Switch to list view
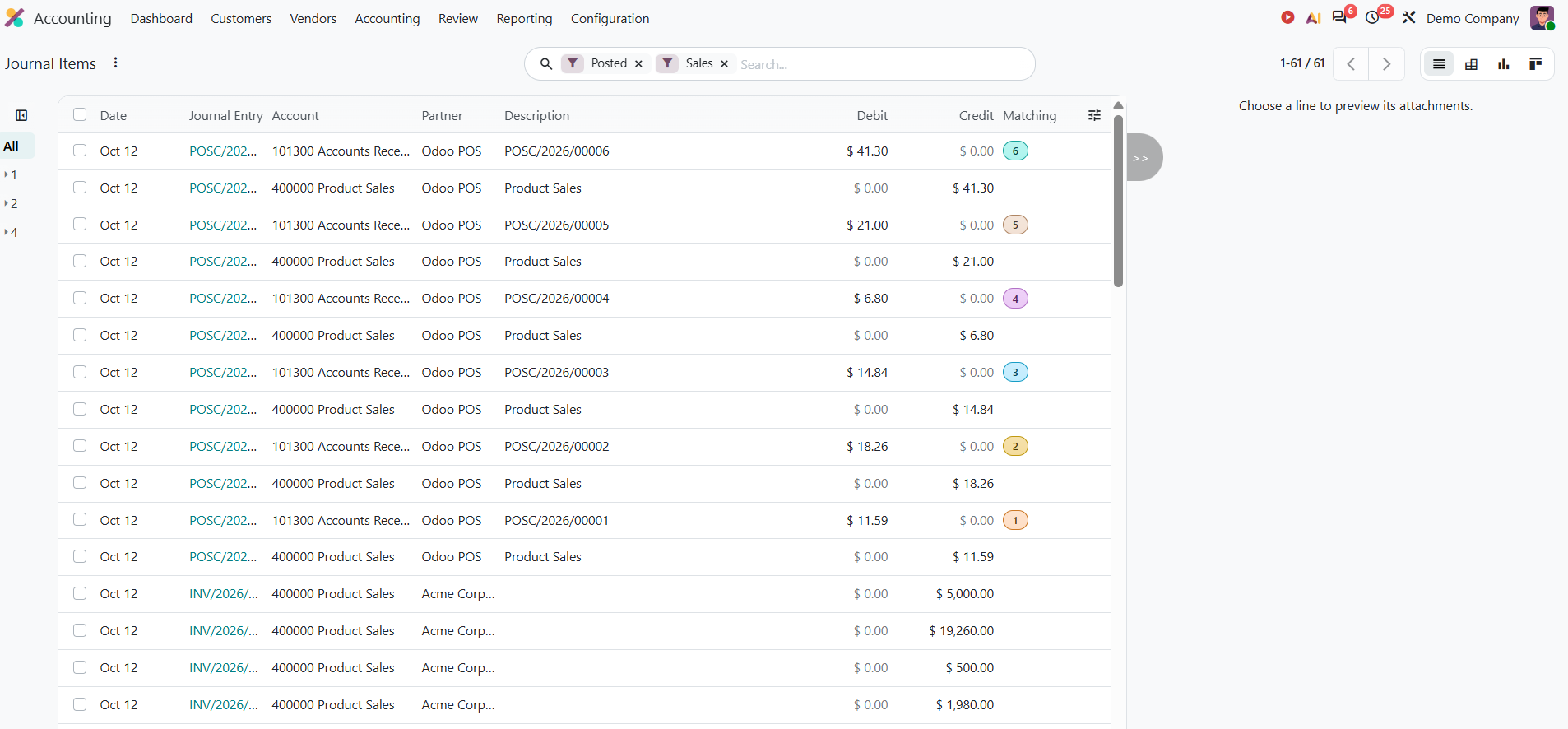 1439,64
